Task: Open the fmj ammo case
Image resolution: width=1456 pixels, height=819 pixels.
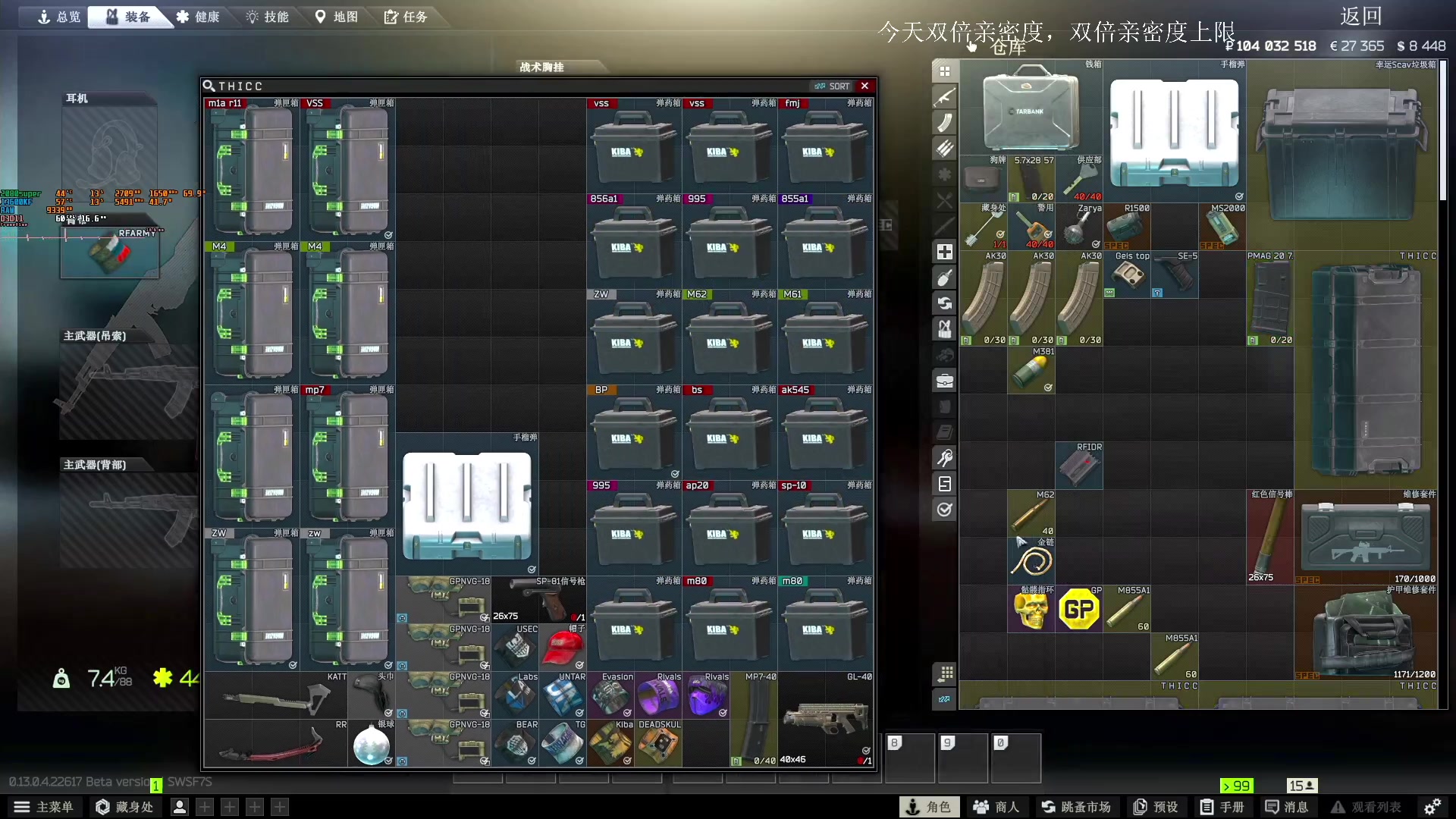Action: coord(826,146)
